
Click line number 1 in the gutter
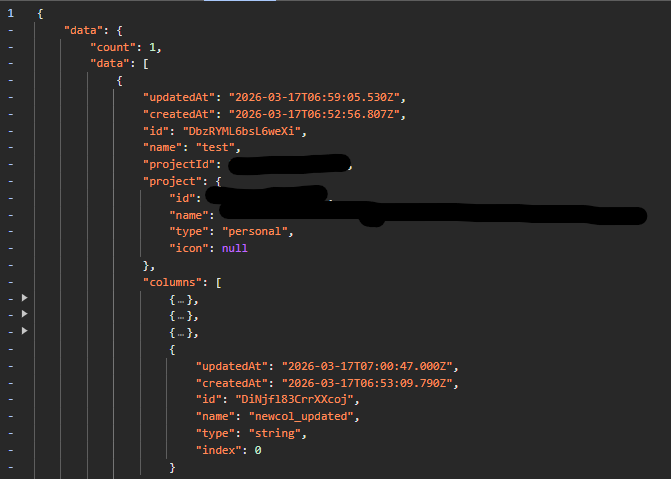point(11,14)
